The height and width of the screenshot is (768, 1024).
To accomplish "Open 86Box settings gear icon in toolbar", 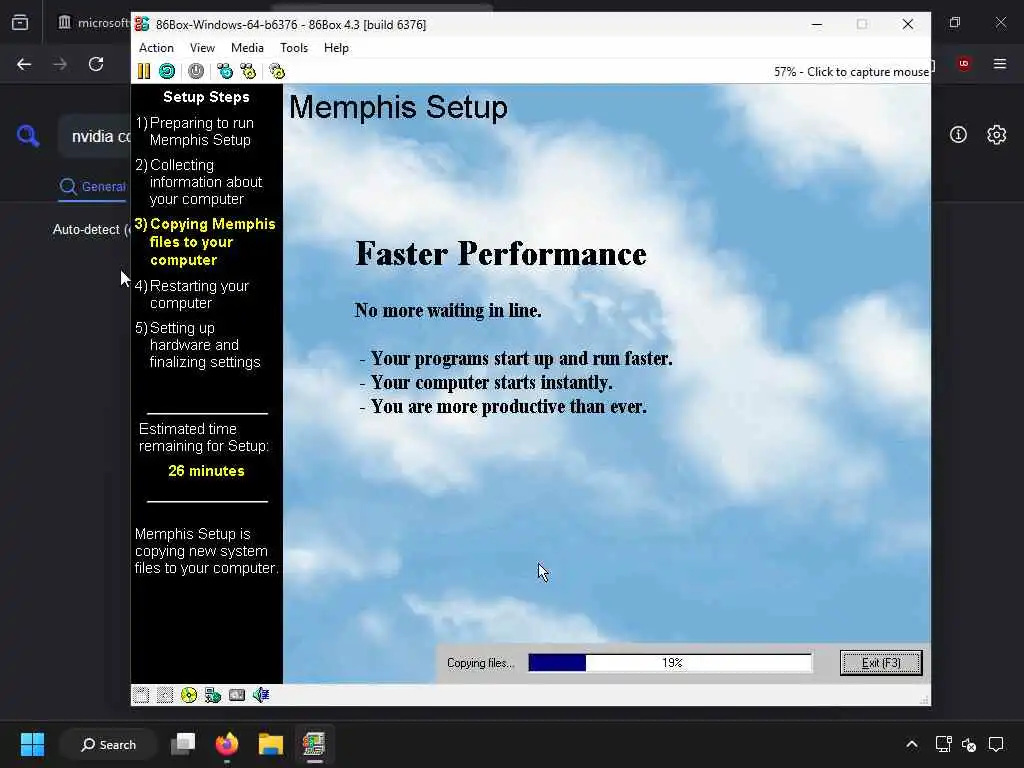I will point(277,71).
